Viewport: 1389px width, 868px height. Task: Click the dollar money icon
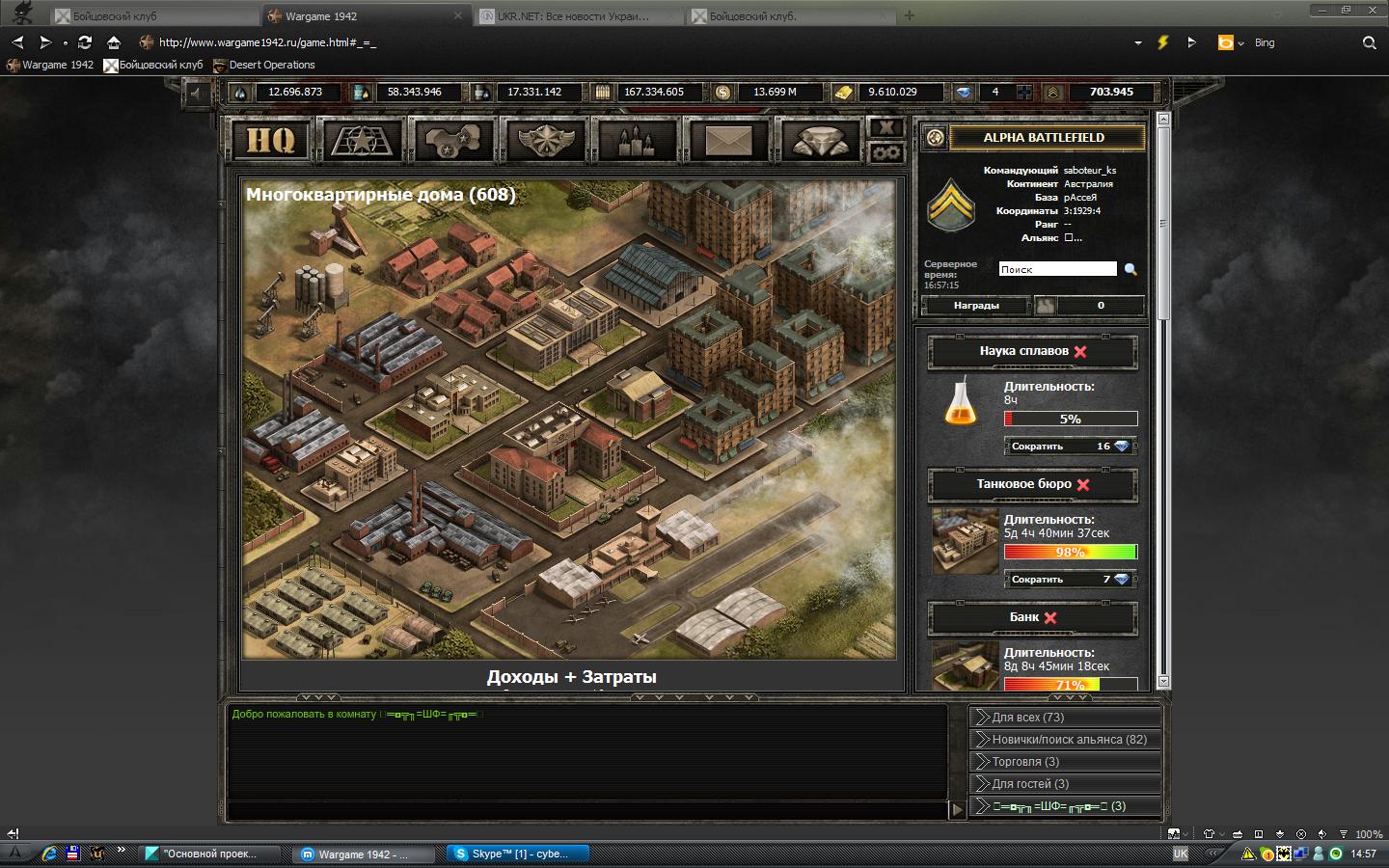click(x=722, y=93)
